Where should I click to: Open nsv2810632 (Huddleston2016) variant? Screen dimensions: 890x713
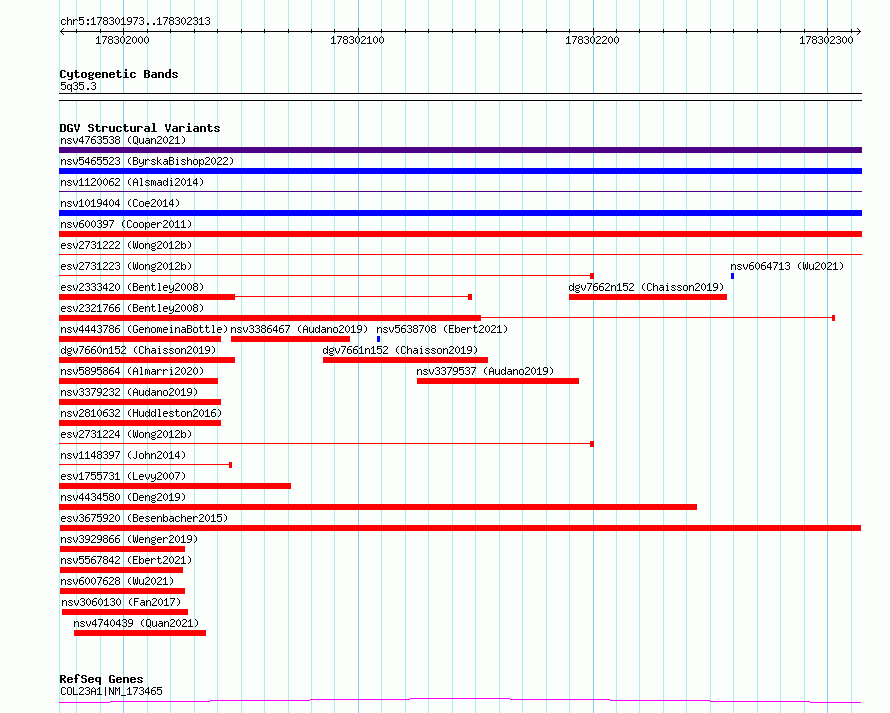(141, 413)
